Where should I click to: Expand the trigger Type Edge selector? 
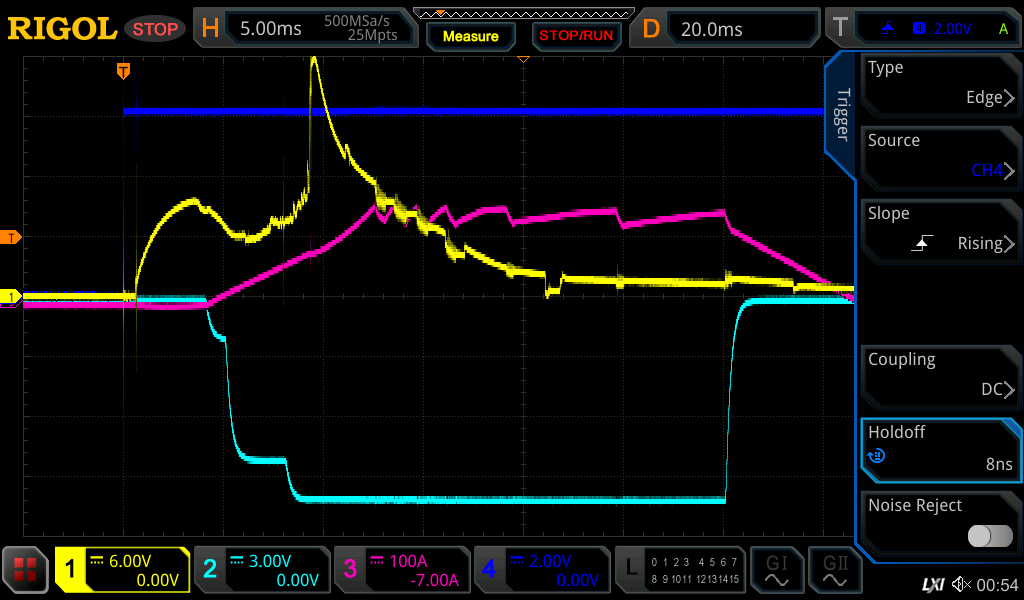pos(940,84)
